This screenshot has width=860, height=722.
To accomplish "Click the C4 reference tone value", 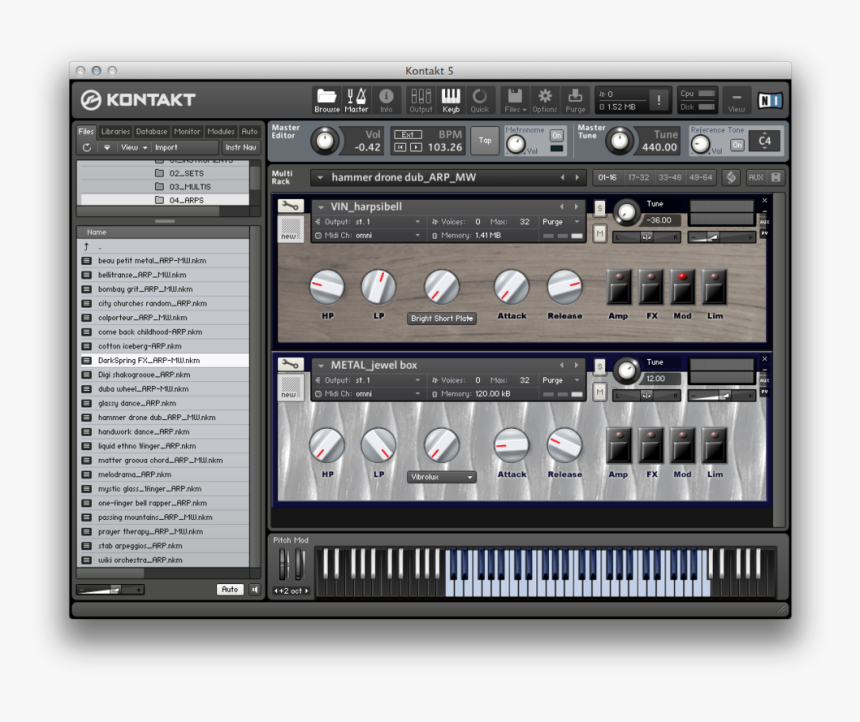I will coord(765,141).
